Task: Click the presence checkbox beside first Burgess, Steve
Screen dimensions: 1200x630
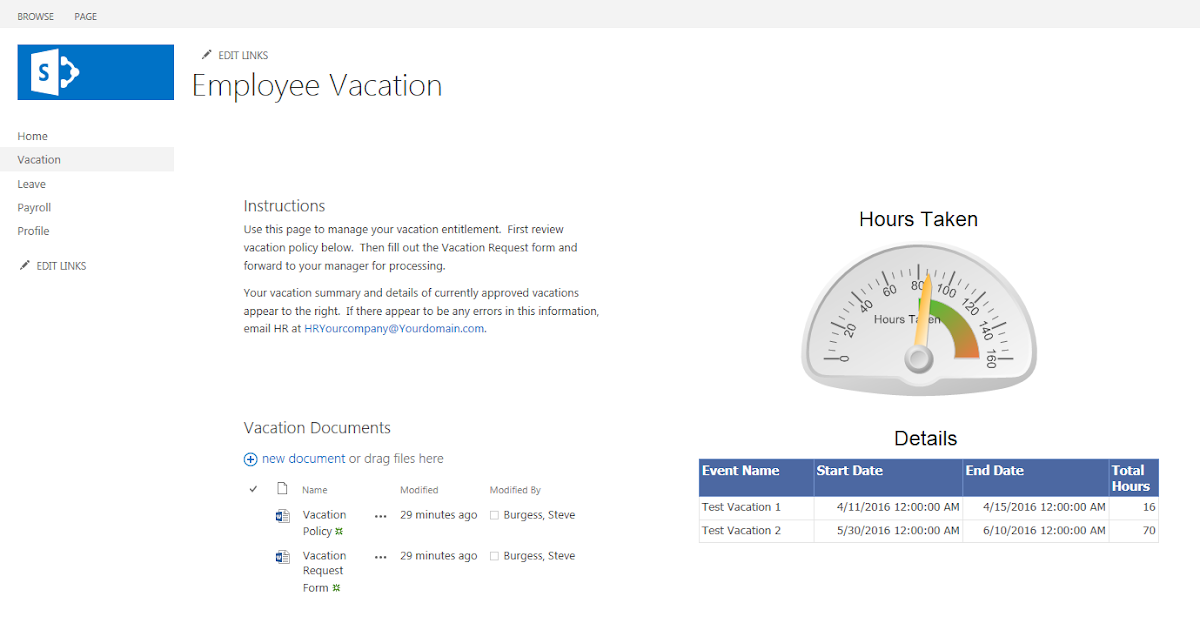Action: coord(492,514)
